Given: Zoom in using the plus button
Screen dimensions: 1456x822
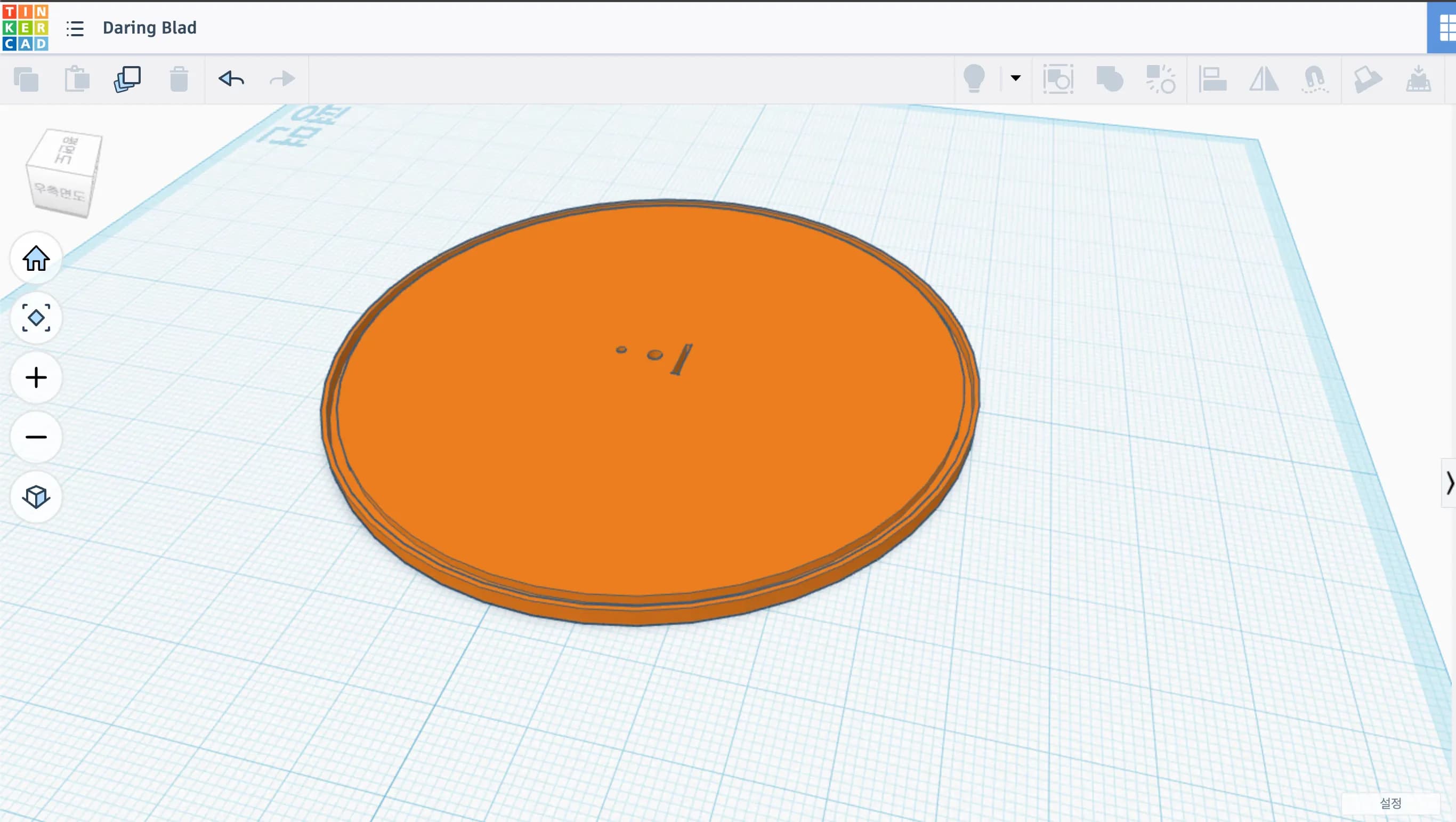Looking at the screenshot, I should point(36,377).
